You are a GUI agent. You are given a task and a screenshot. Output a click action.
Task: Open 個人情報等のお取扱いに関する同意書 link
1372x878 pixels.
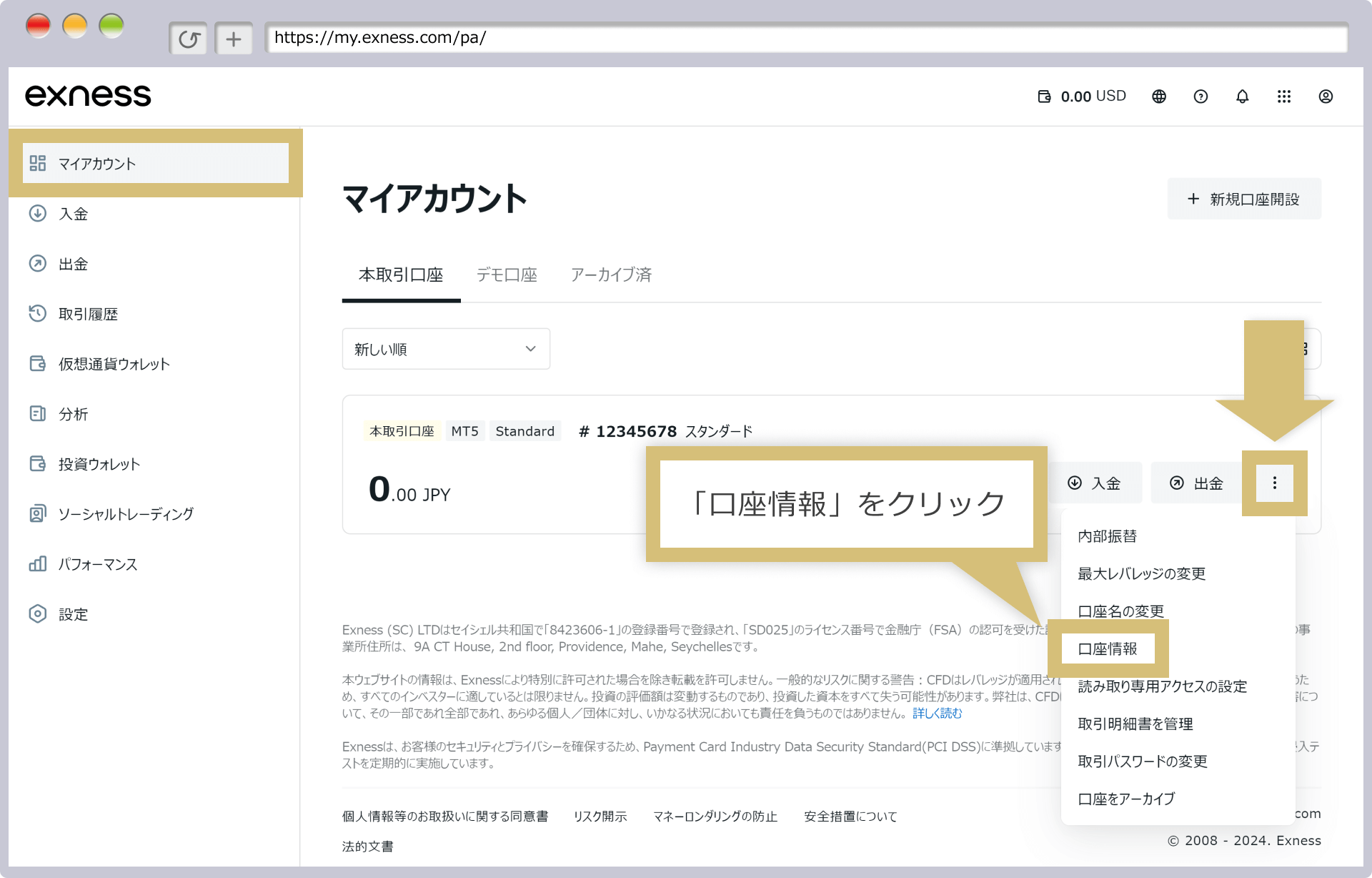point(445,816)
